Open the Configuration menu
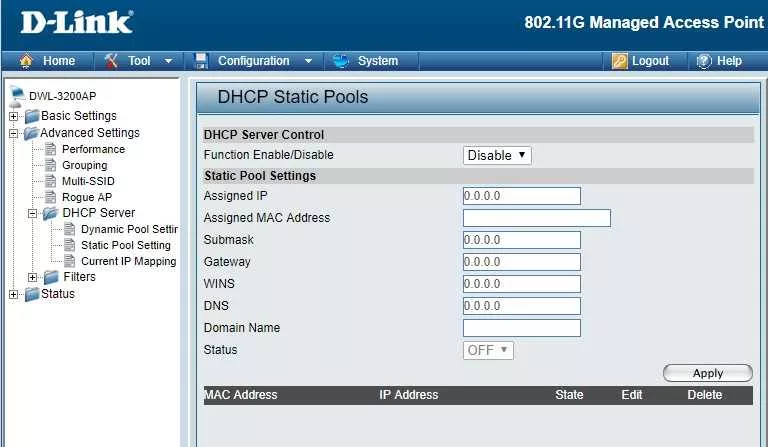 click(x=254, y=61)
